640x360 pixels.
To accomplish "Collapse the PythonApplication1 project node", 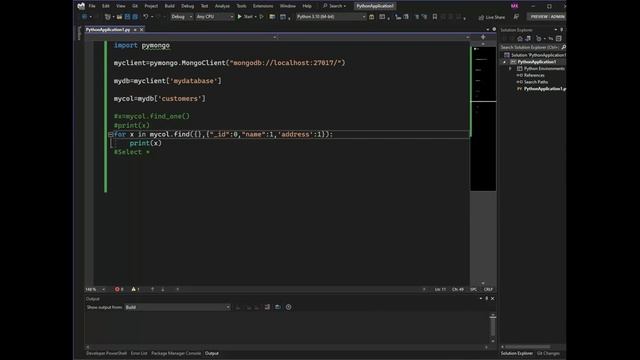I will click(504, 62).
